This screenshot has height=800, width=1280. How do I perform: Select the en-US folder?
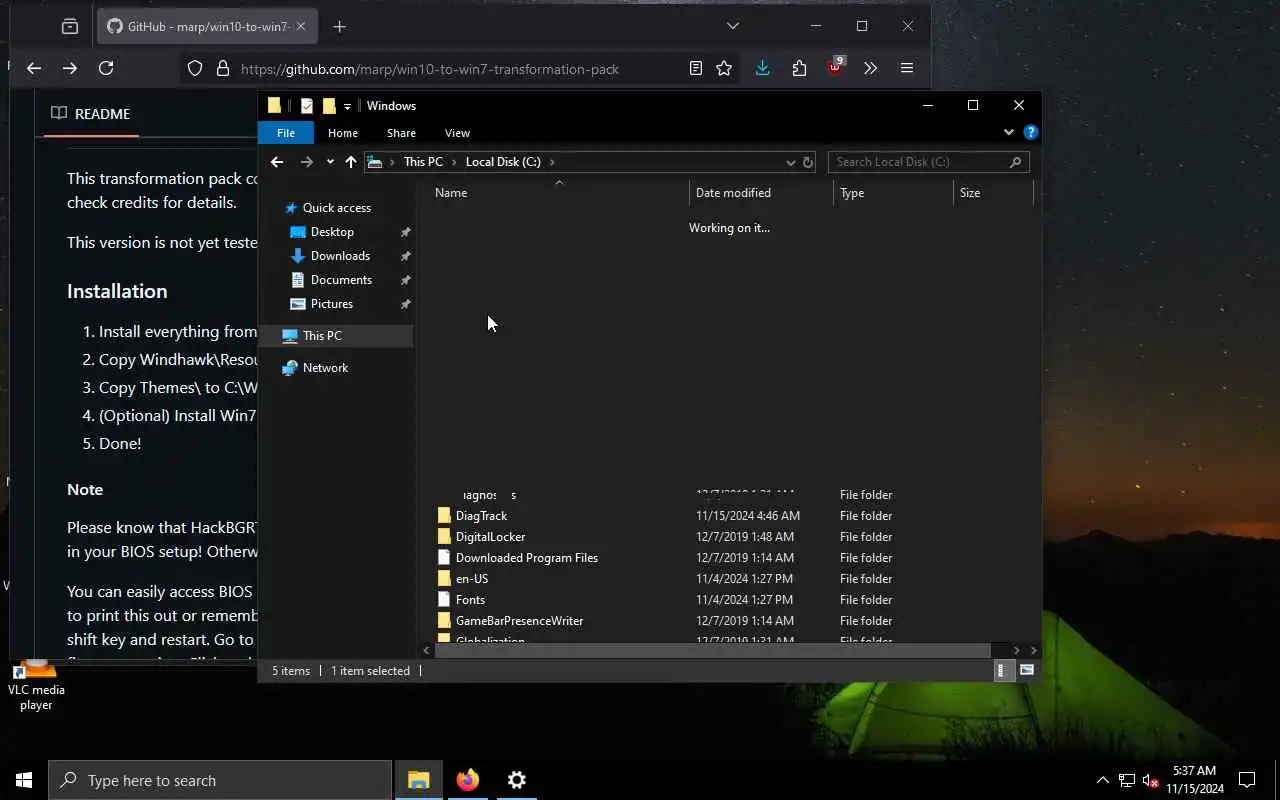472,579
